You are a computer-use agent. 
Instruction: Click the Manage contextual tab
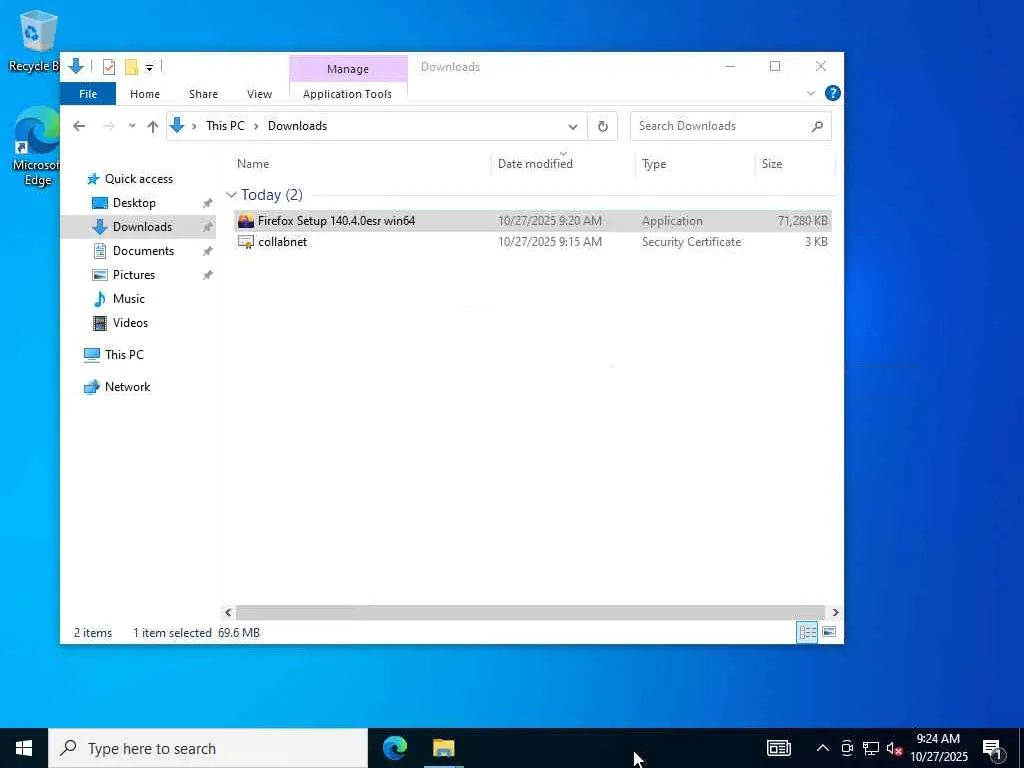coord(348,69)
